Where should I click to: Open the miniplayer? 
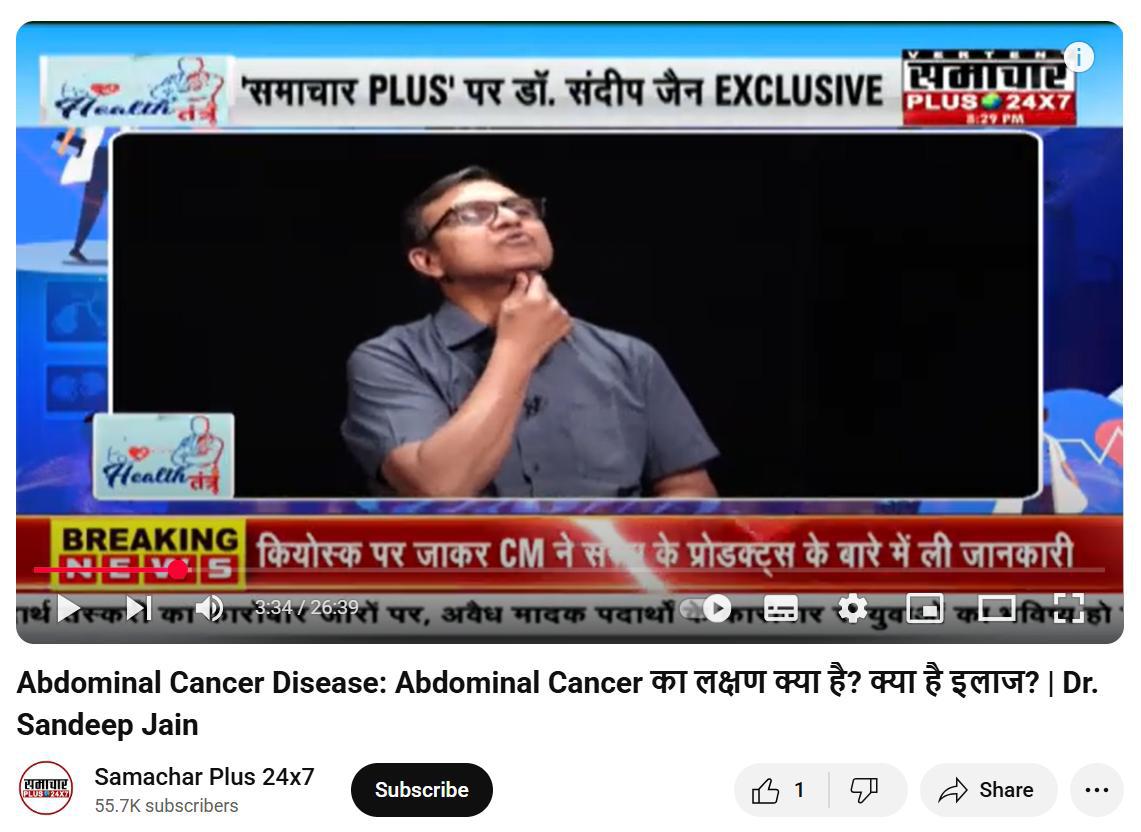point(924,609)
